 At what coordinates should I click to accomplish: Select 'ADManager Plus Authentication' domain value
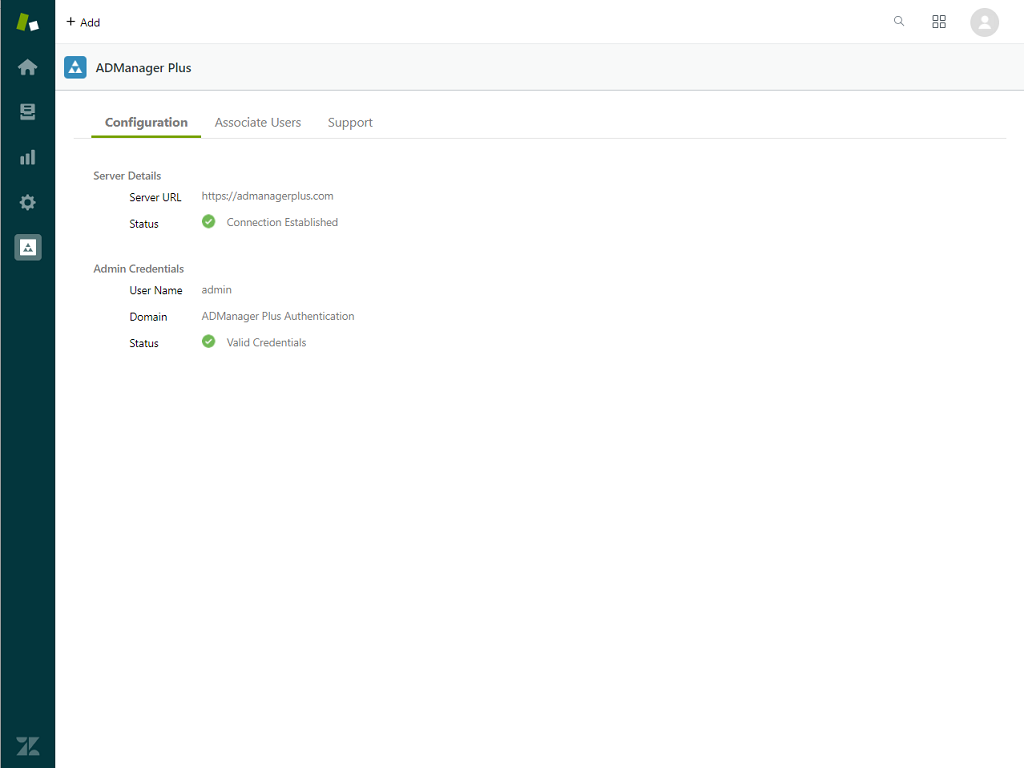(x=278, y=316)
